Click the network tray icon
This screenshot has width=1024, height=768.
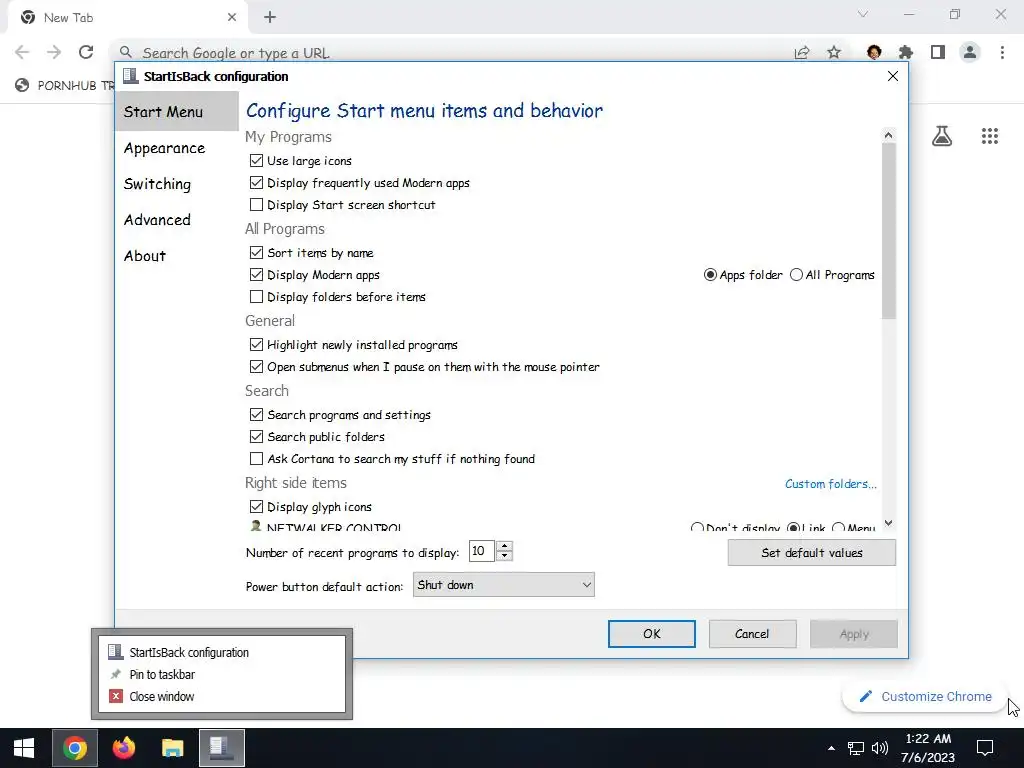[856, 748]
